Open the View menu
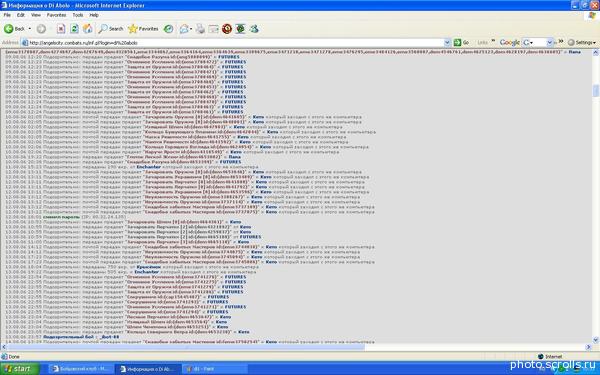The width and height of the screenshot is (600, 375). click(x=36, y=15)
